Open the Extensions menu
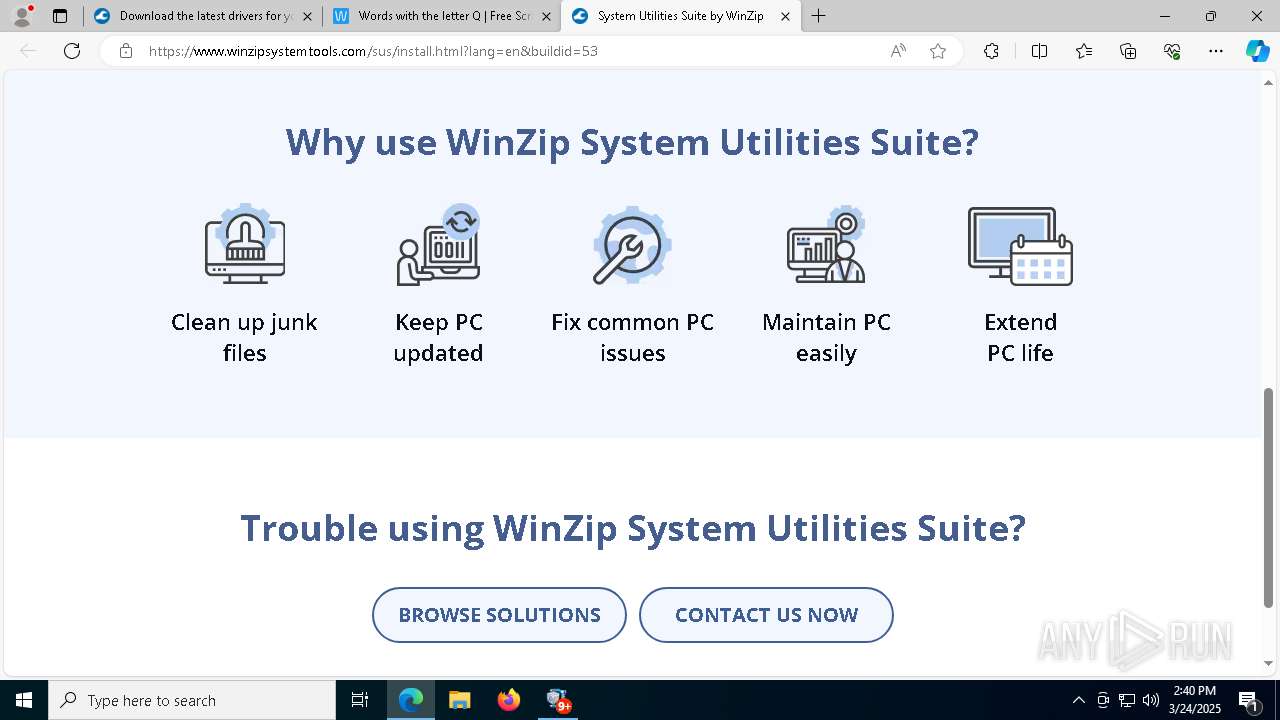This screenshot has width=1280, height=720. pyautogui.click(x=991, y=51)
